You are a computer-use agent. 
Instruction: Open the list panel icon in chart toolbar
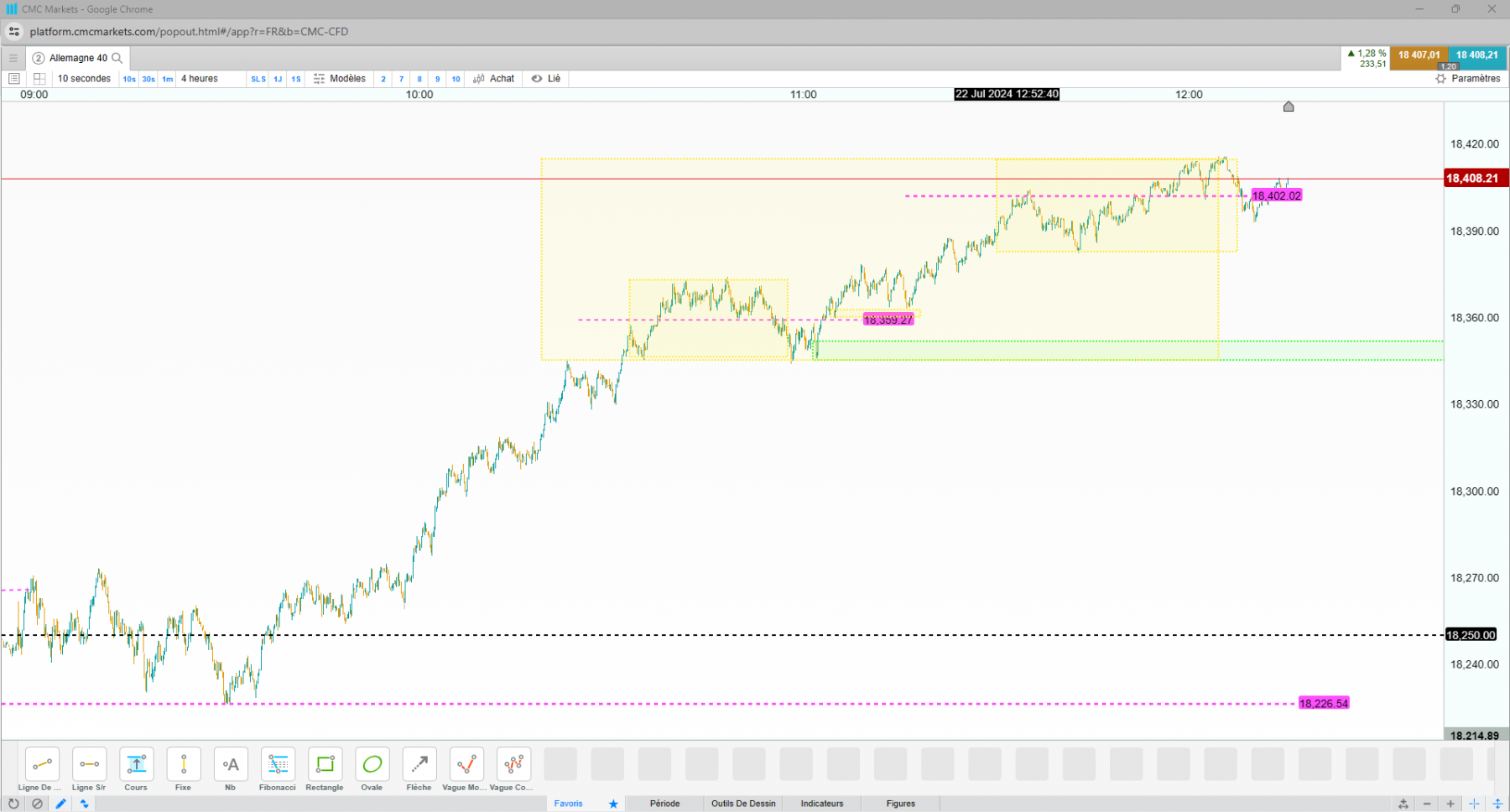[x=13, y=79]
